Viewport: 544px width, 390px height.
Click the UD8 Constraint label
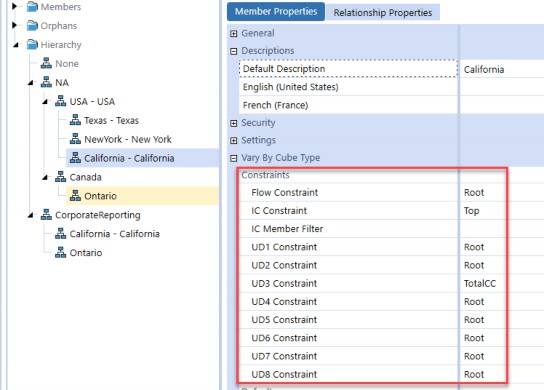pyautogui.click(x=284, y=374)
